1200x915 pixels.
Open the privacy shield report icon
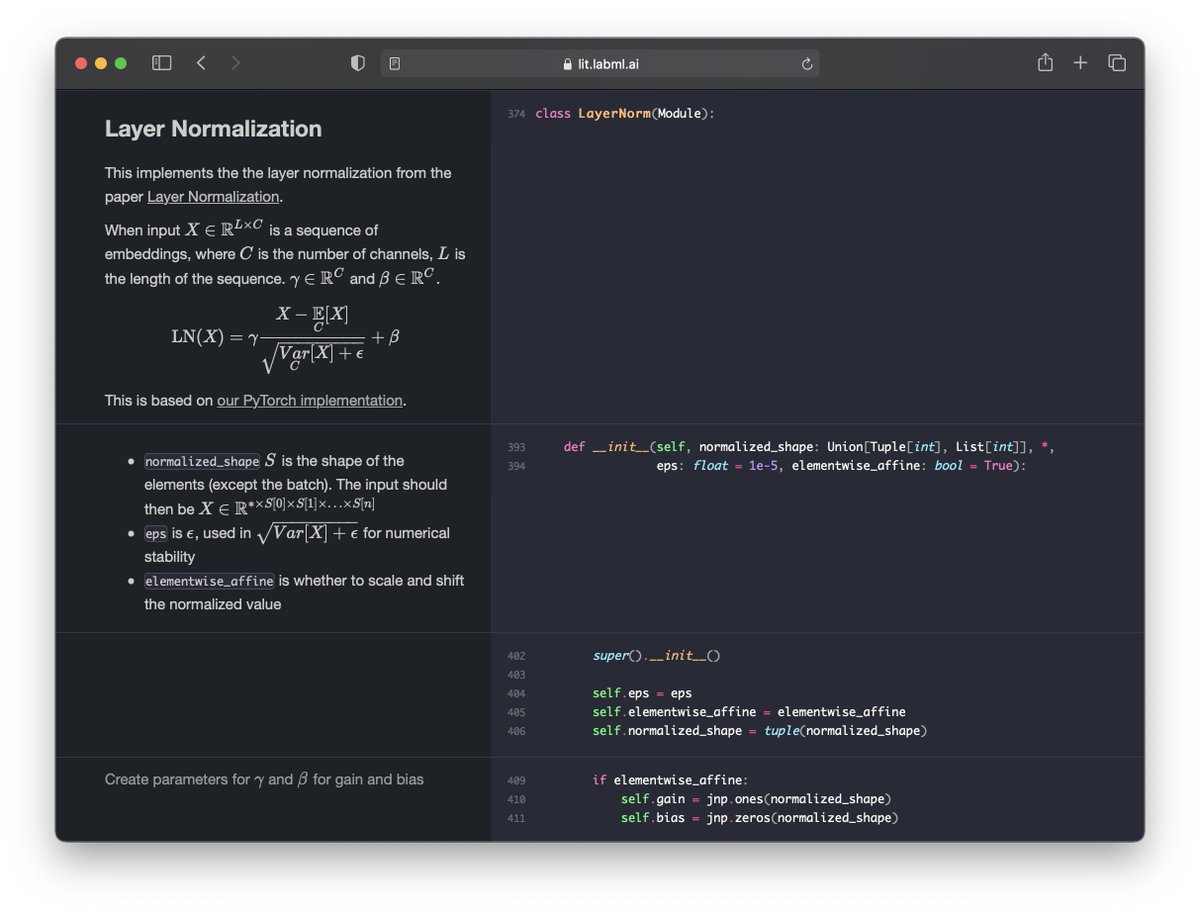(358, 63)
